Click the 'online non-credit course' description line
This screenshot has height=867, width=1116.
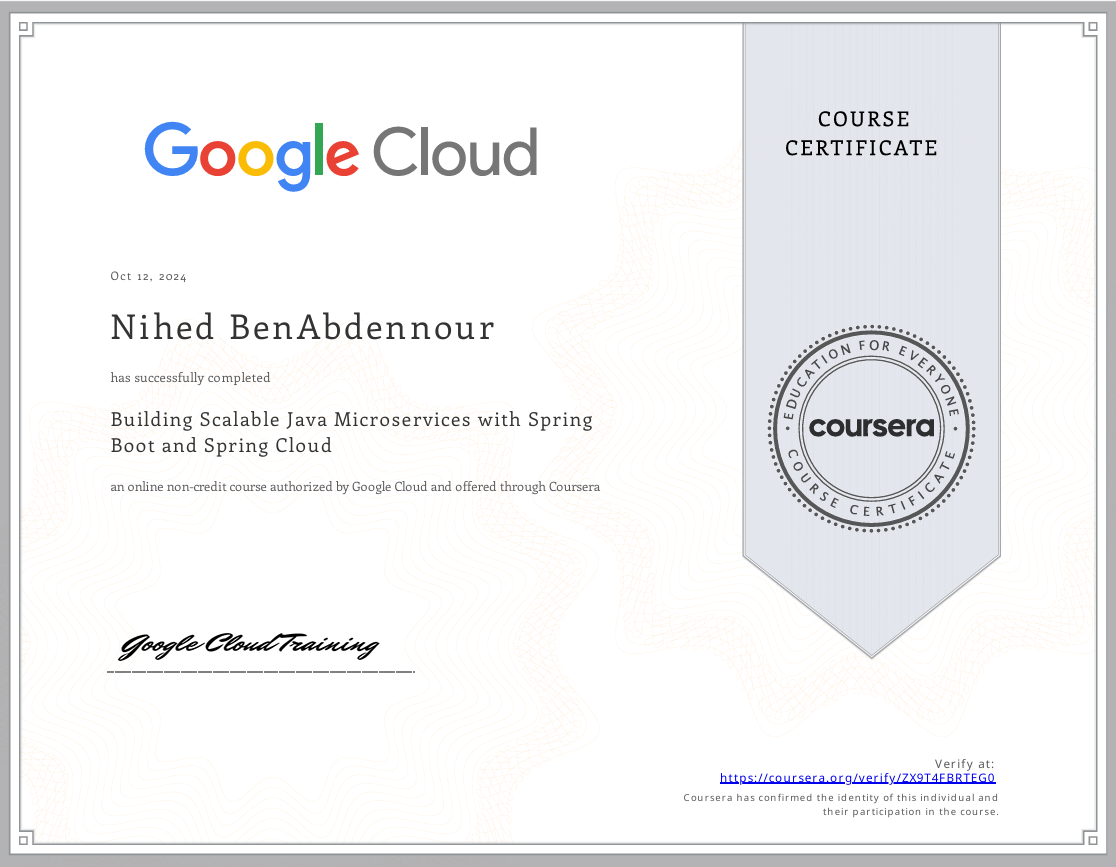click(355, 487)
